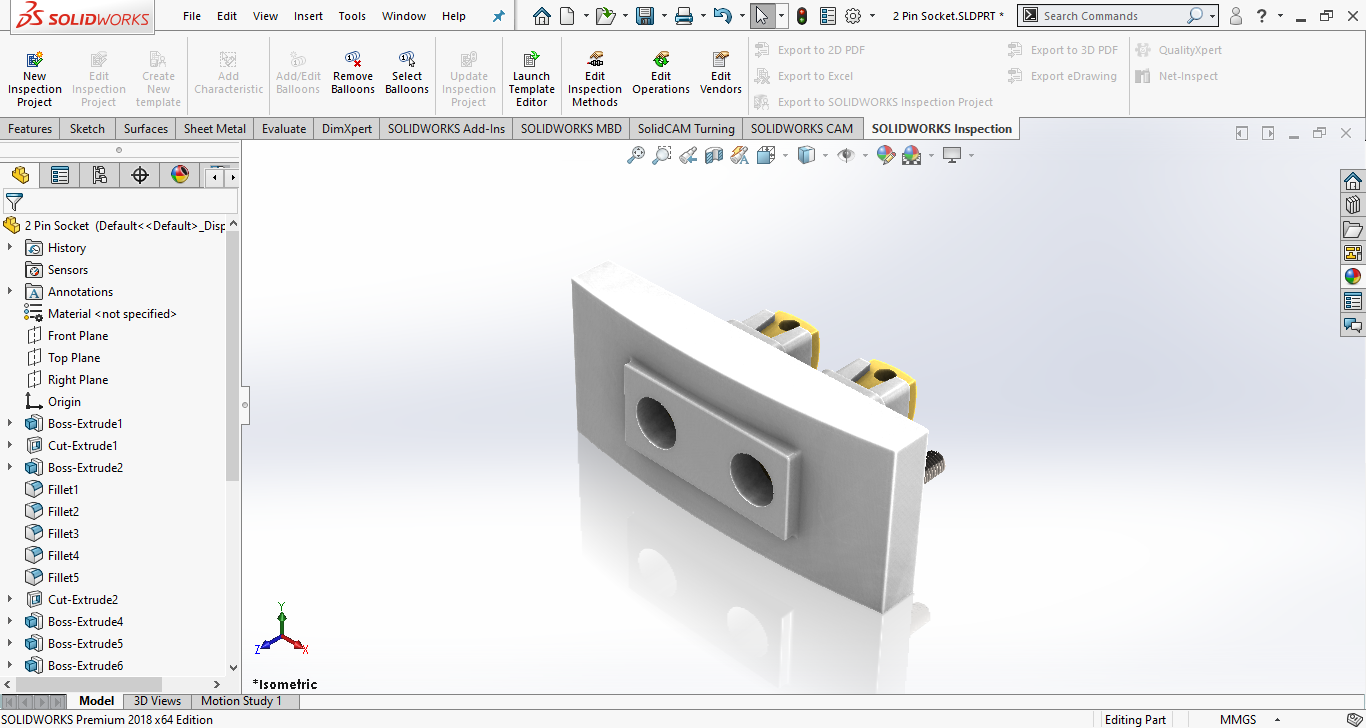Expand the Annotations tree node

[x=10, y=292]
